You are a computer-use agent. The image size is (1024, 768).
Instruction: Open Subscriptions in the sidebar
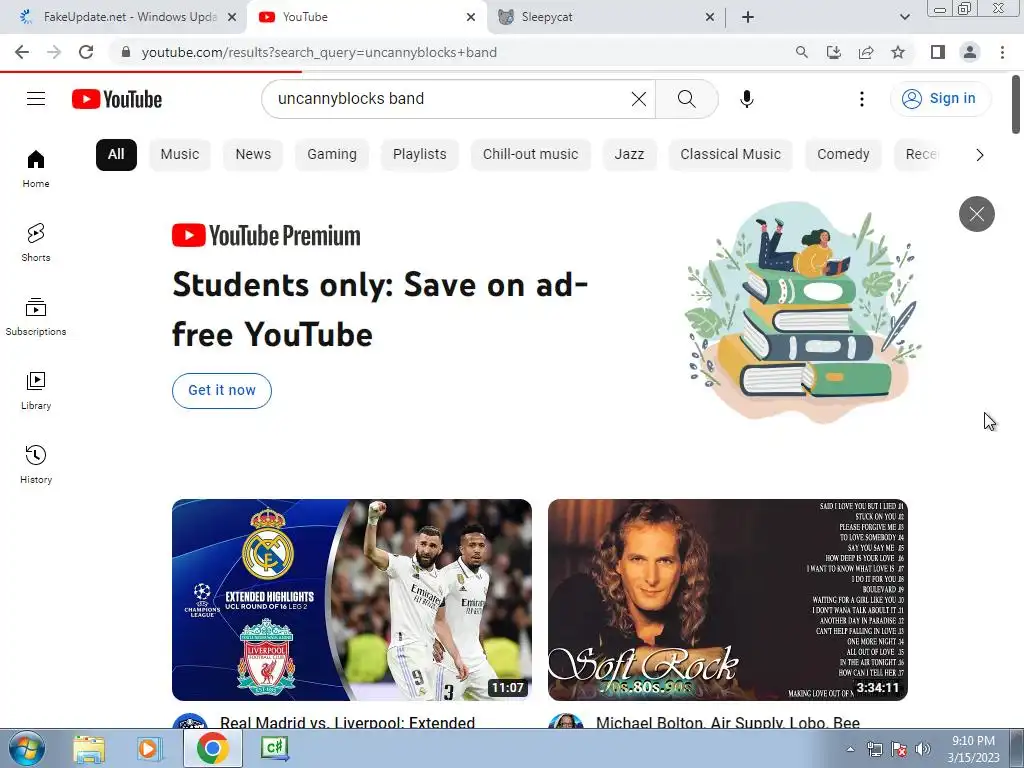pos(36,317)
